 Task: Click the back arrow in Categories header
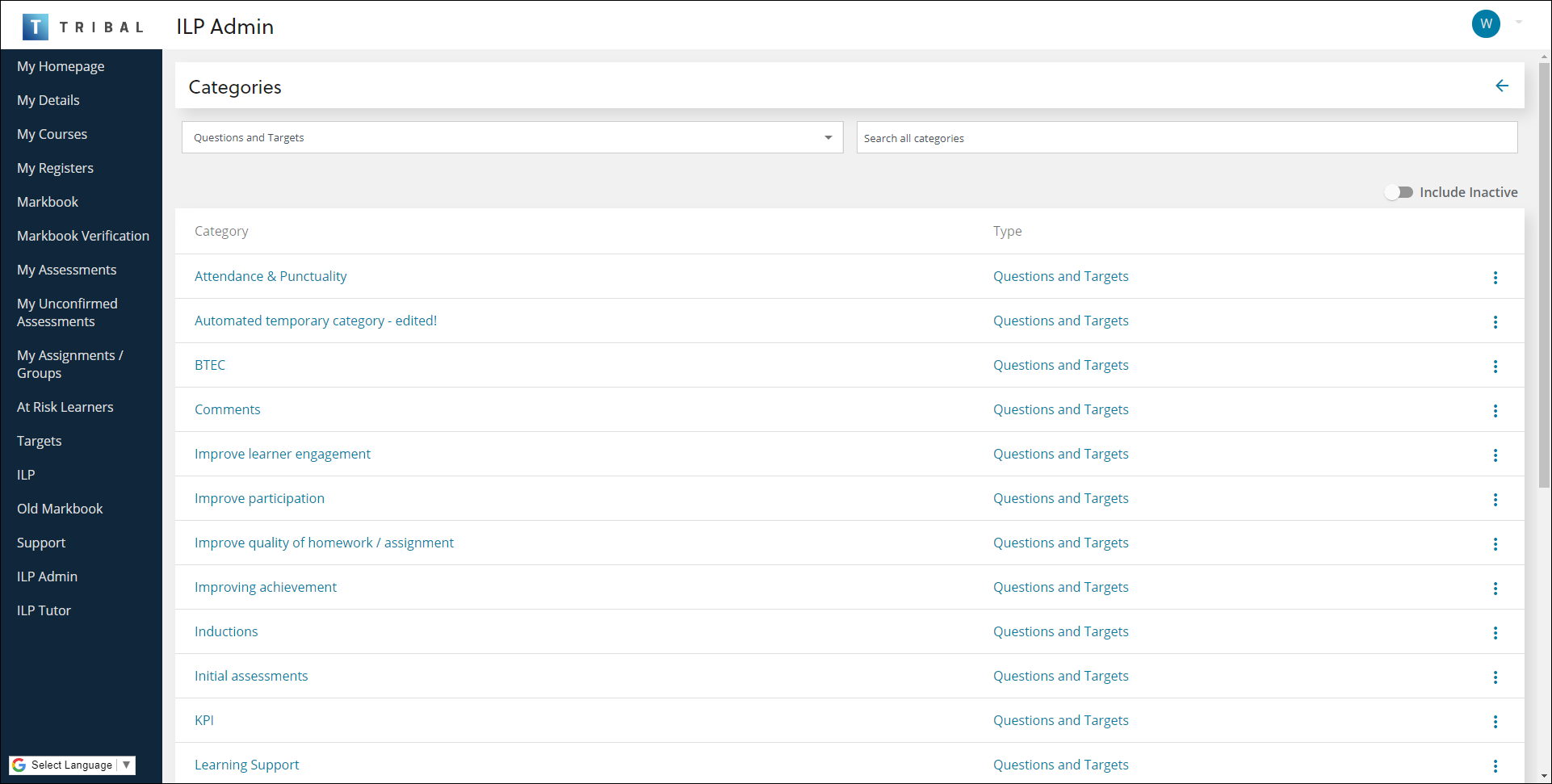point(1502,86)
